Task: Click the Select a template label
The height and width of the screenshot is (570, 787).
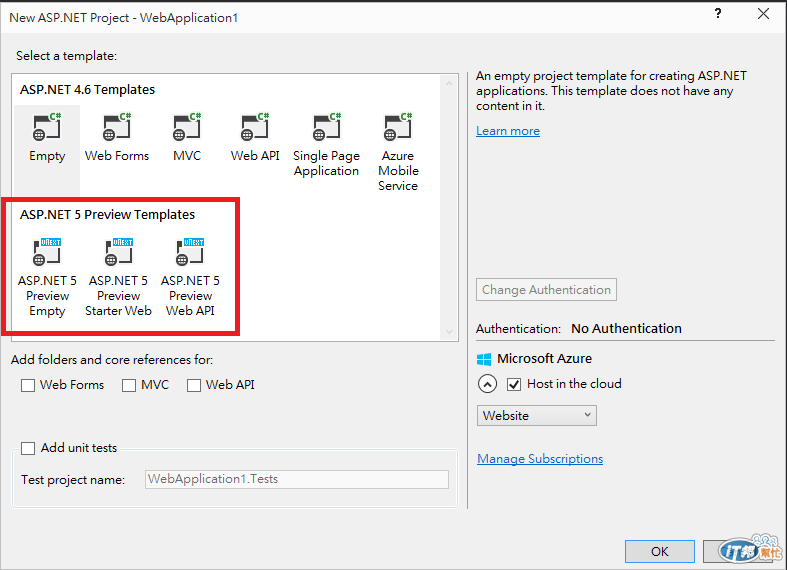Action: [x=66, y=56]
